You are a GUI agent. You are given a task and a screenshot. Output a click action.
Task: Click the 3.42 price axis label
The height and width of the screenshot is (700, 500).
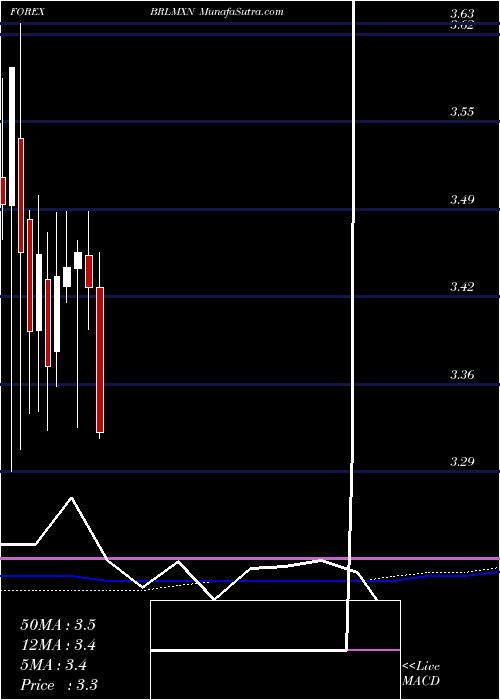pos(462,286)
